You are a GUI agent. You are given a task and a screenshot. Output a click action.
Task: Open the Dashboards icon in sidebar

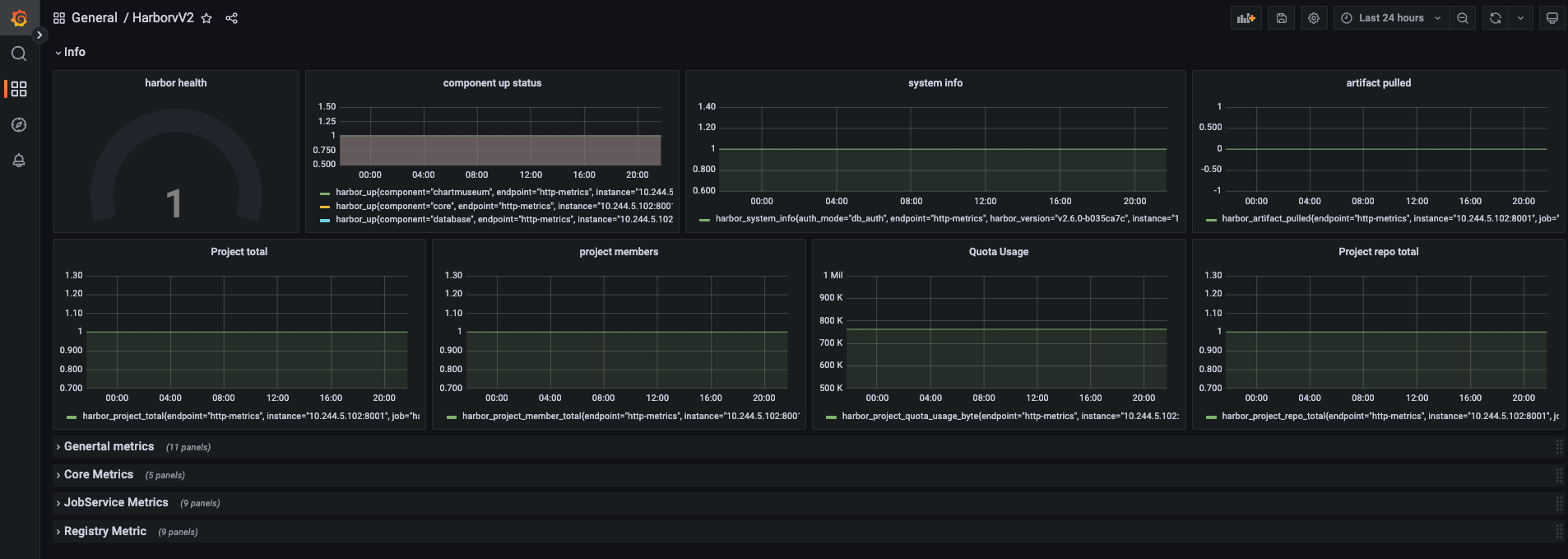(19, 89)
